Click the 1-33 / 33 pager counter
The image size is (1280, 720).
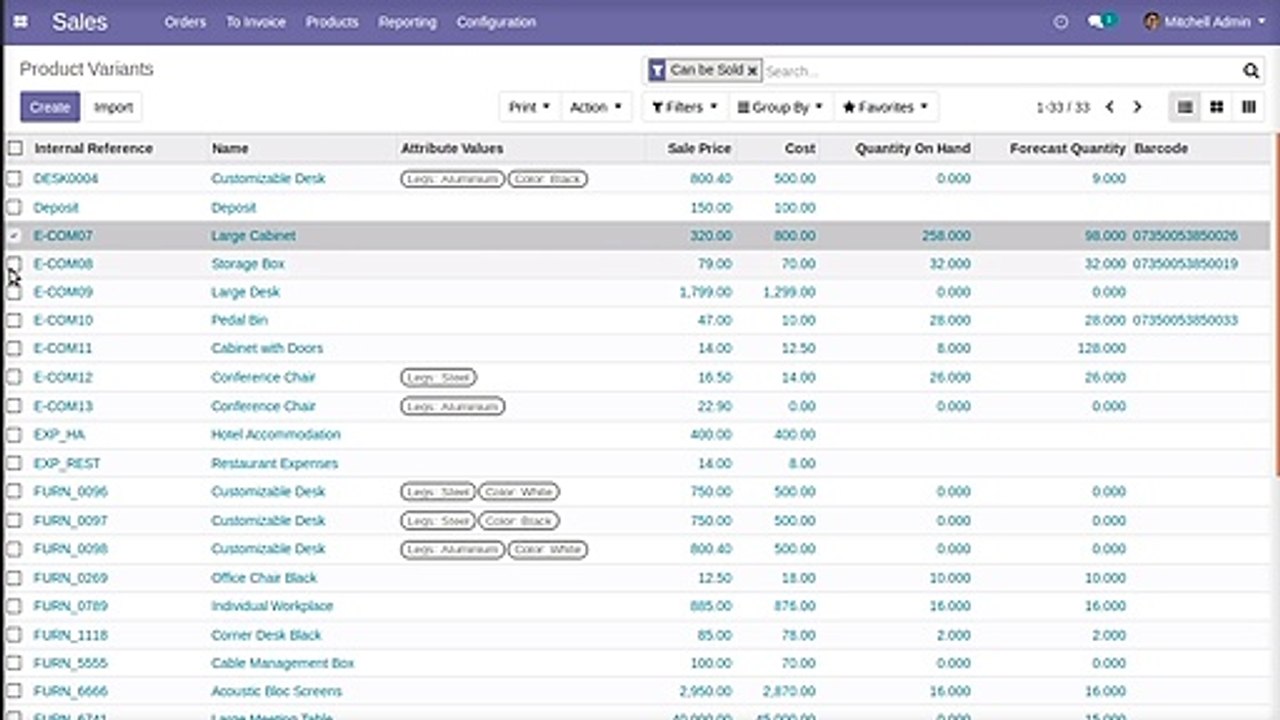[1063, 107]
